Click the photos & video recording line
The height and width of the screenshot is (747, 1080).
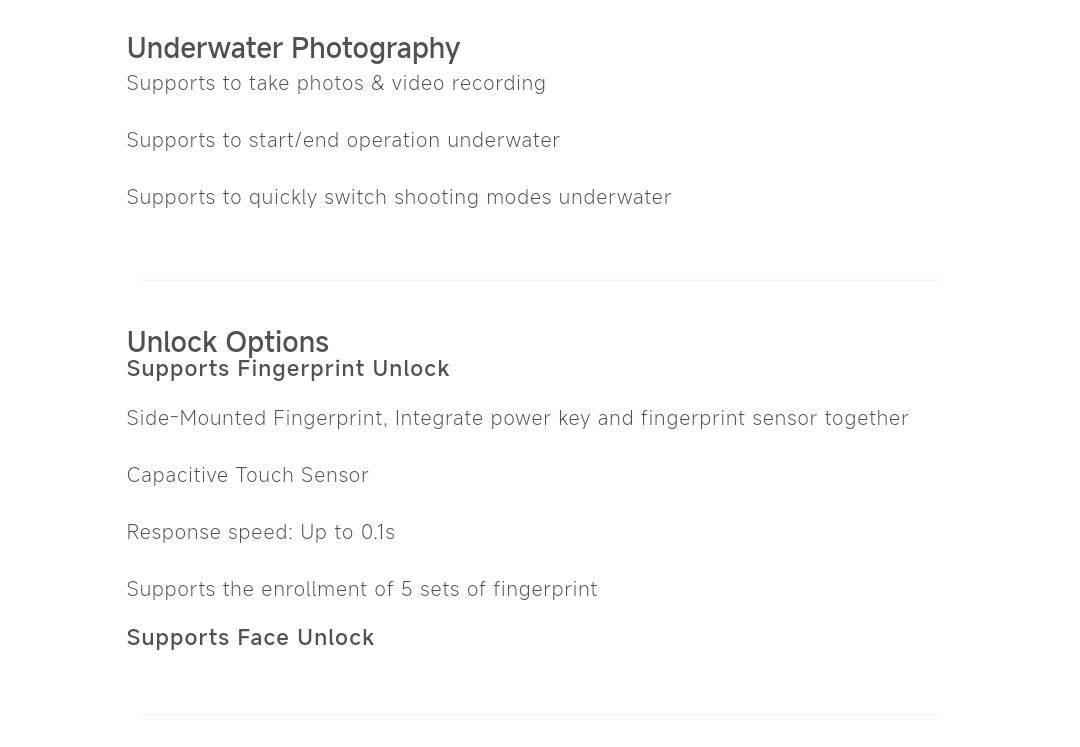(x=336, y=83)
